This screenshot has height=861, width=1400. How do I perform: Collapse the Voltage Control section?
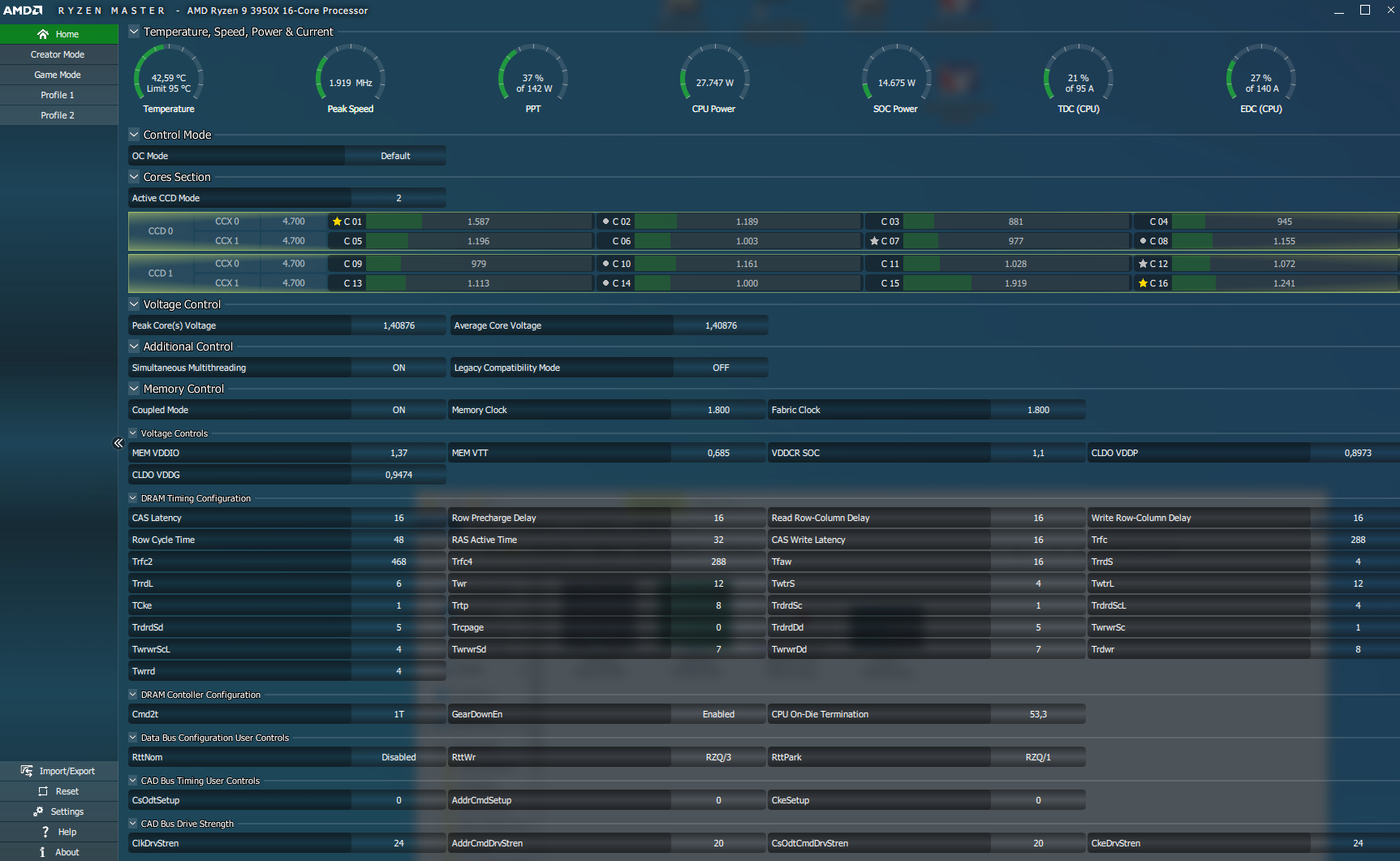pos(134,304)
